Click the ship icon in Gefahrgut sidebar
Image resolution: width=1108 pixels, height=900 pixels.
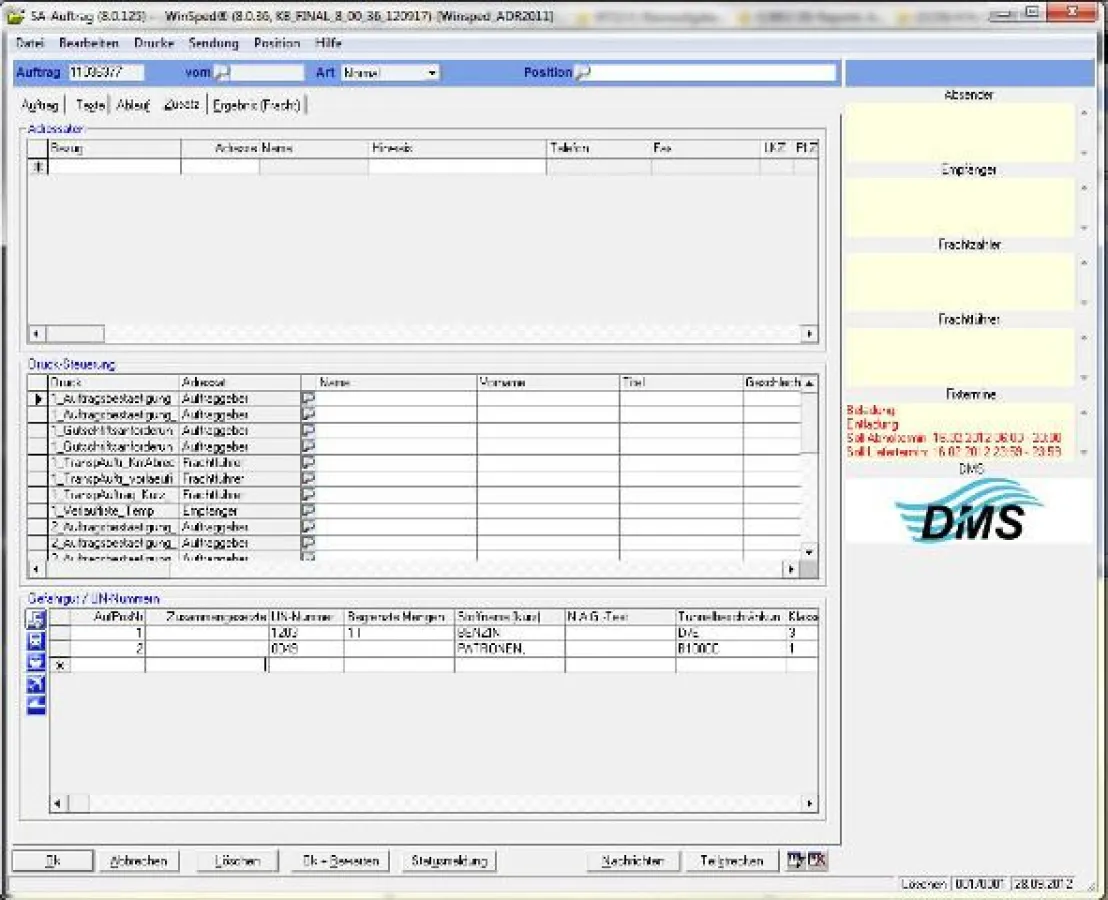point(36,705)
